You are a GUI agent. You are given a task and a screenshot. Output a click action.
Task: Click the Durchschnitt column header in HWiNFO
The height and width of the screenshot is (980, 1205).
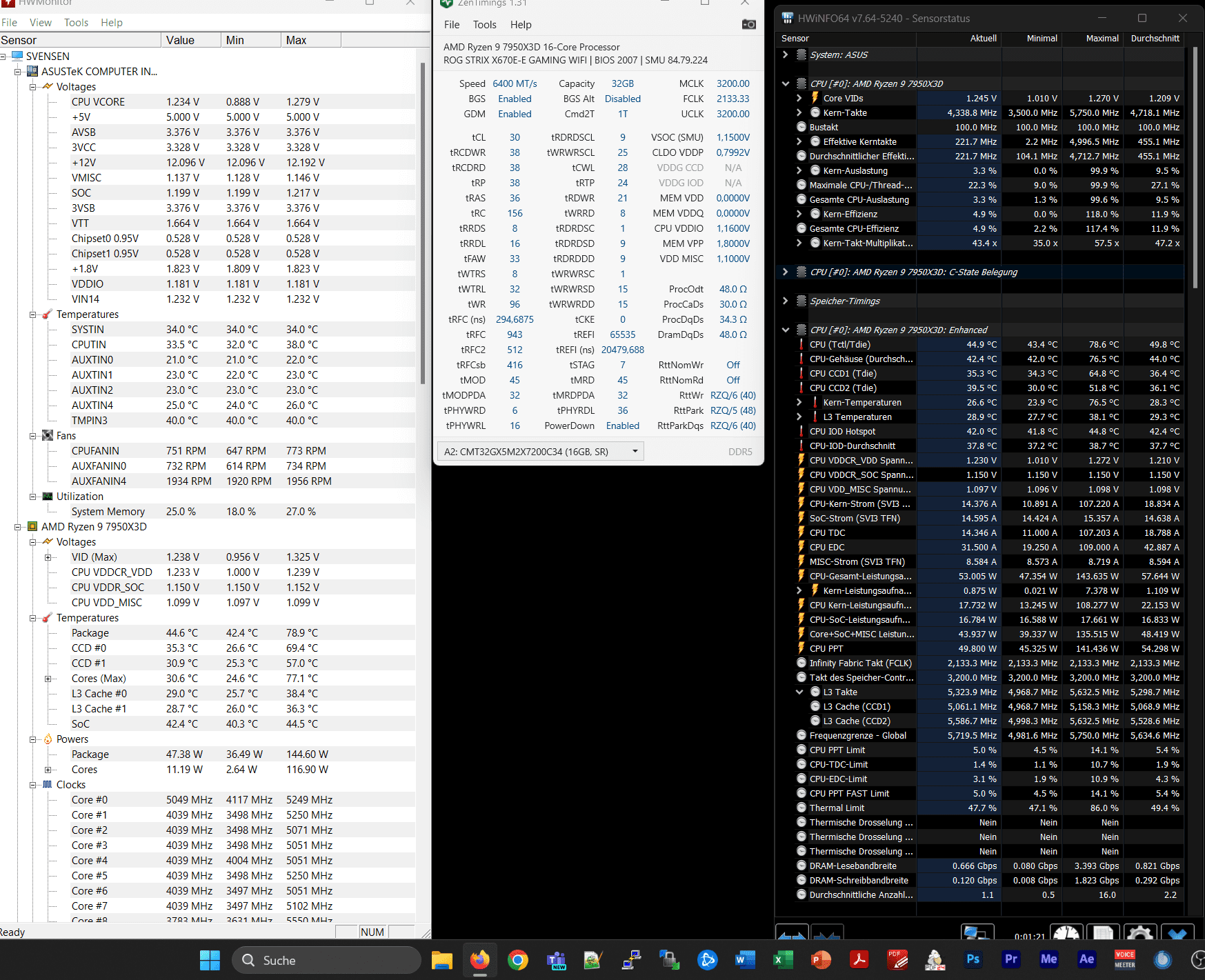click(x=1155, y=39)
